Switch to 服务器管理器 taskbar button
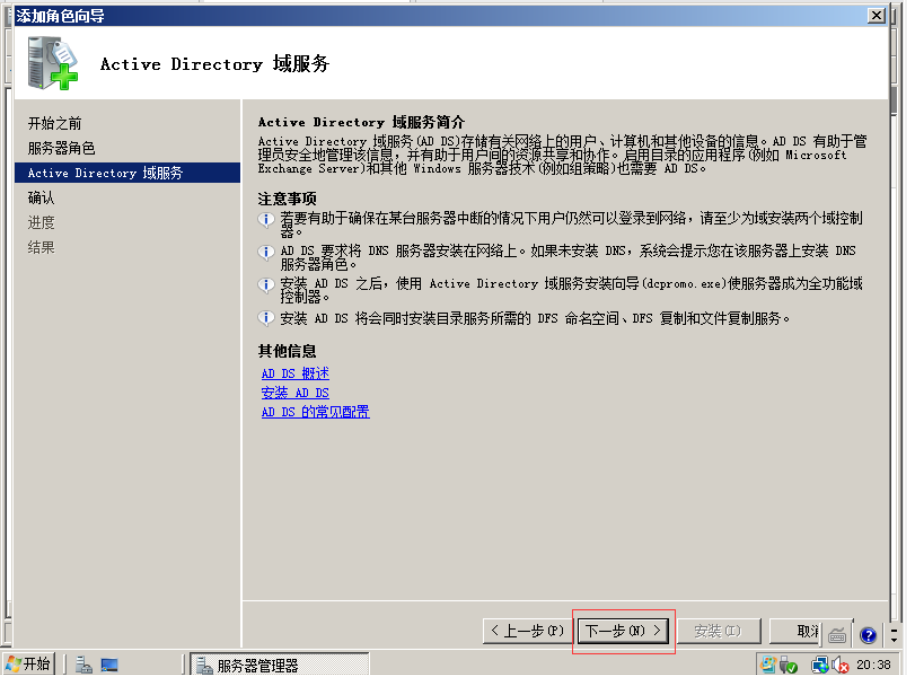 pyautogui.click(x=280, y=665)
